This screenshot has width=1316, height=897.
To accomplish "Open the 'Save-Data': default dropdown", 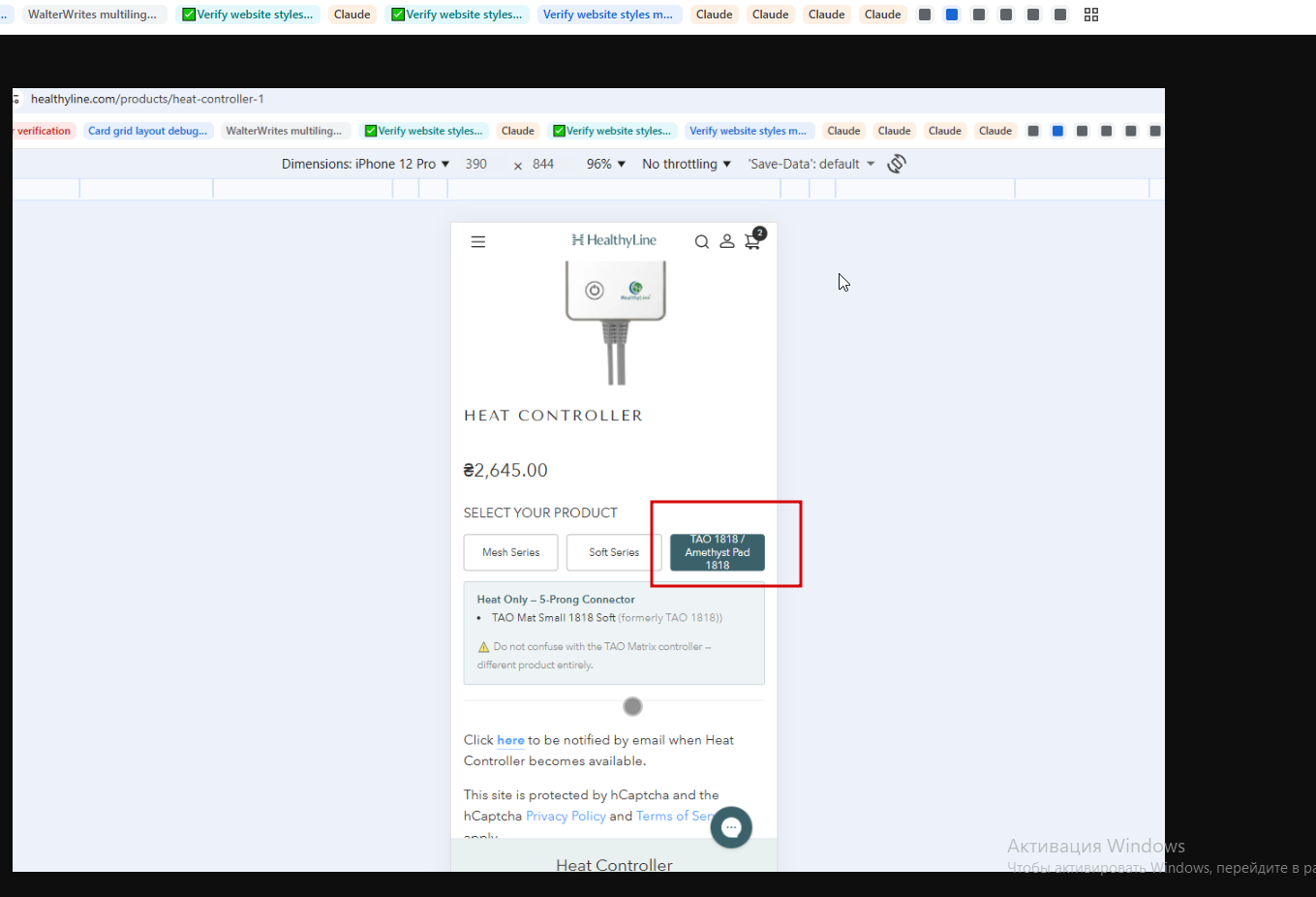I will click(811, 164).
